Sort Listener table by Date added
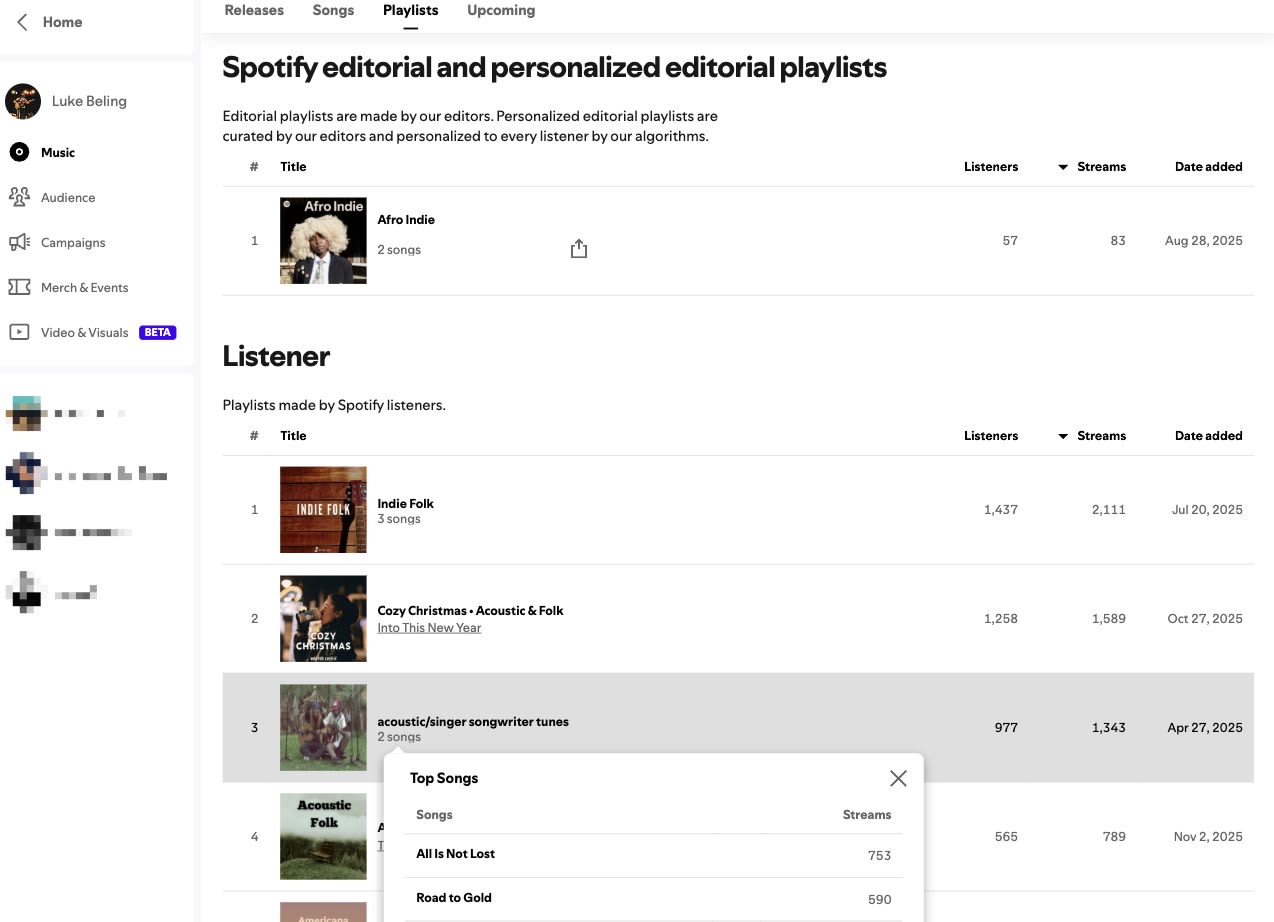Screen dimensions: 1274x922 (1208, 436)
